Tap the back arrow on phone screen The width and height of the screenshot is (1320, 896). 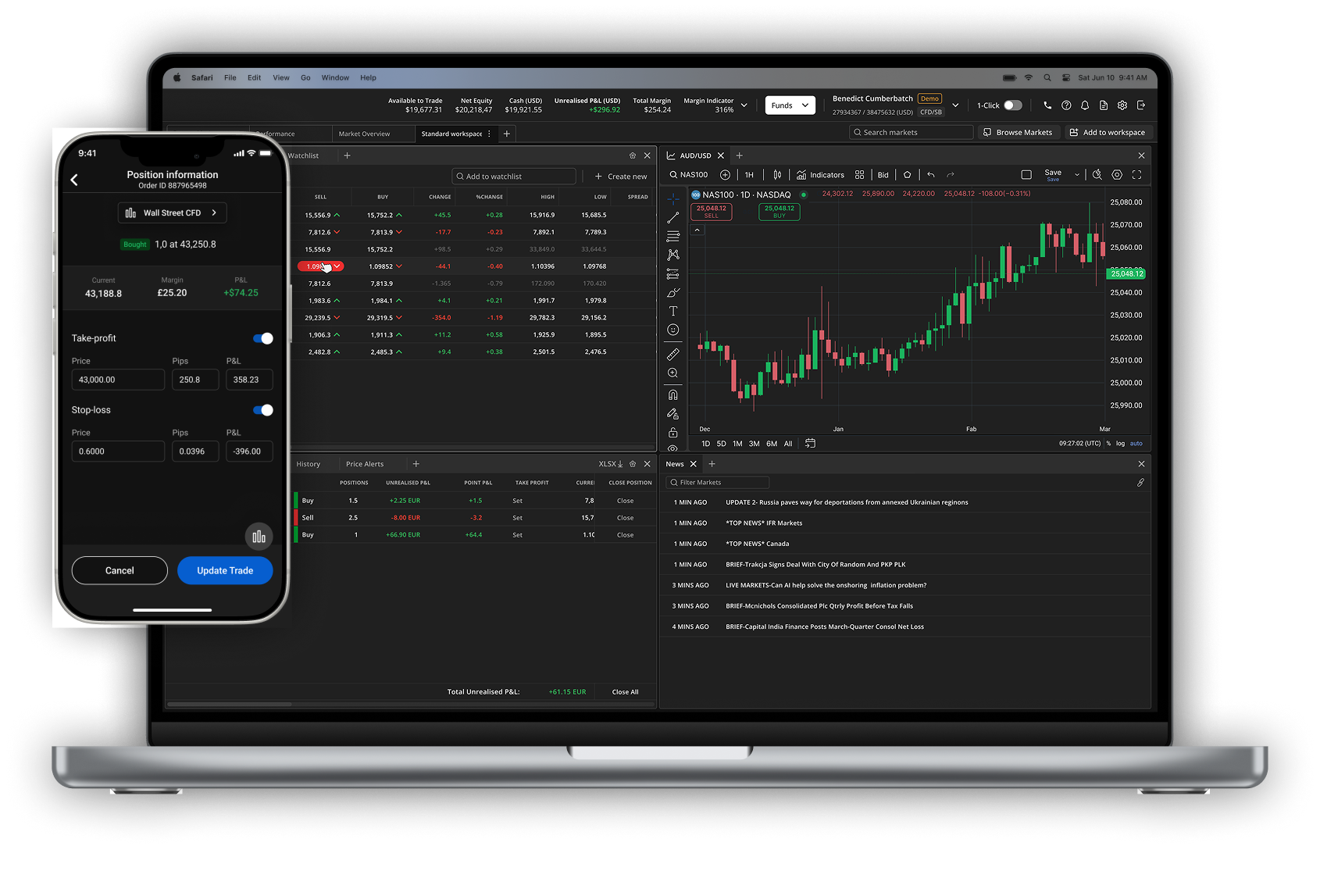coord(74,180)
